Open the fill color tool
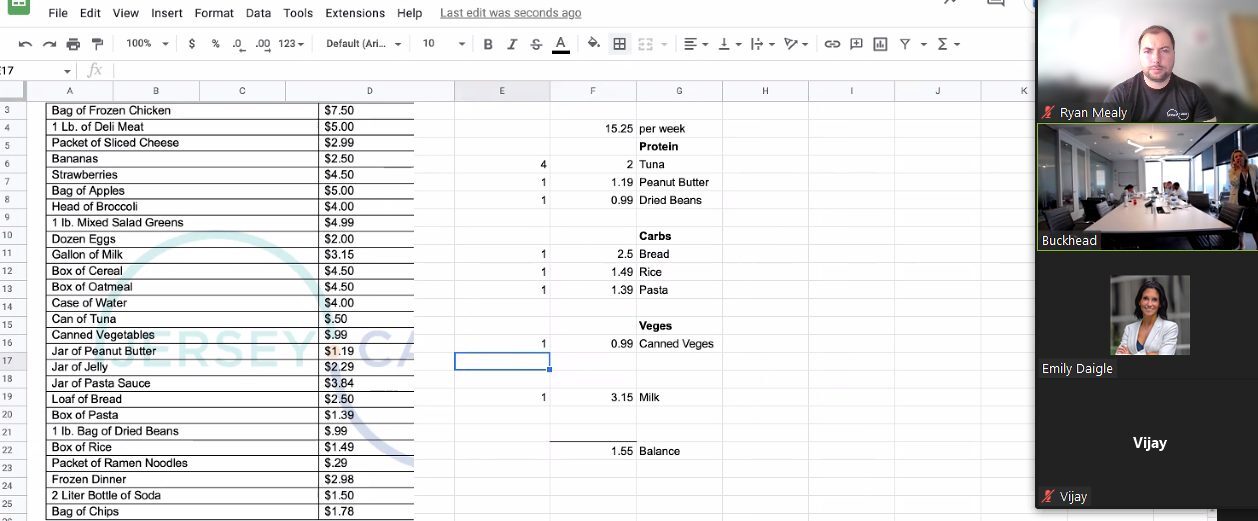Viewport: 1258px width, 521px height. [x=594, y=44]
